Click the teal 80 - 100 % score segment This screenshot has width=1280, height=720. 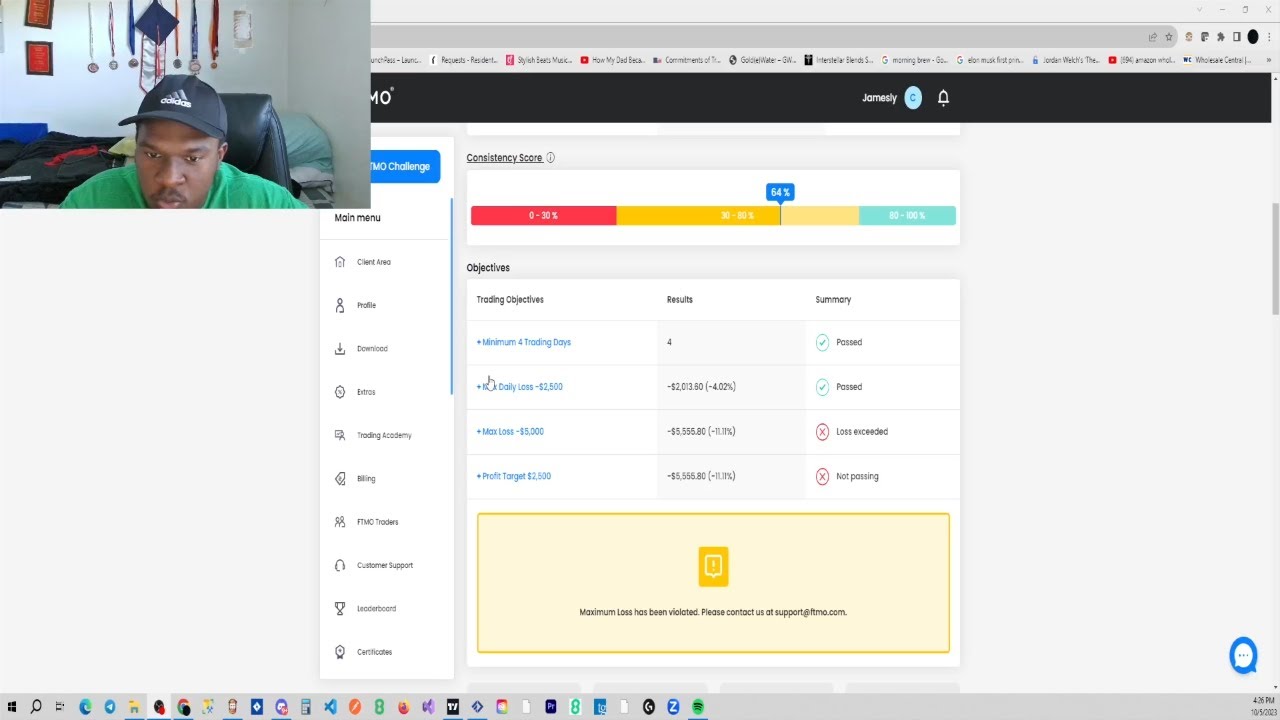[907, 215]
